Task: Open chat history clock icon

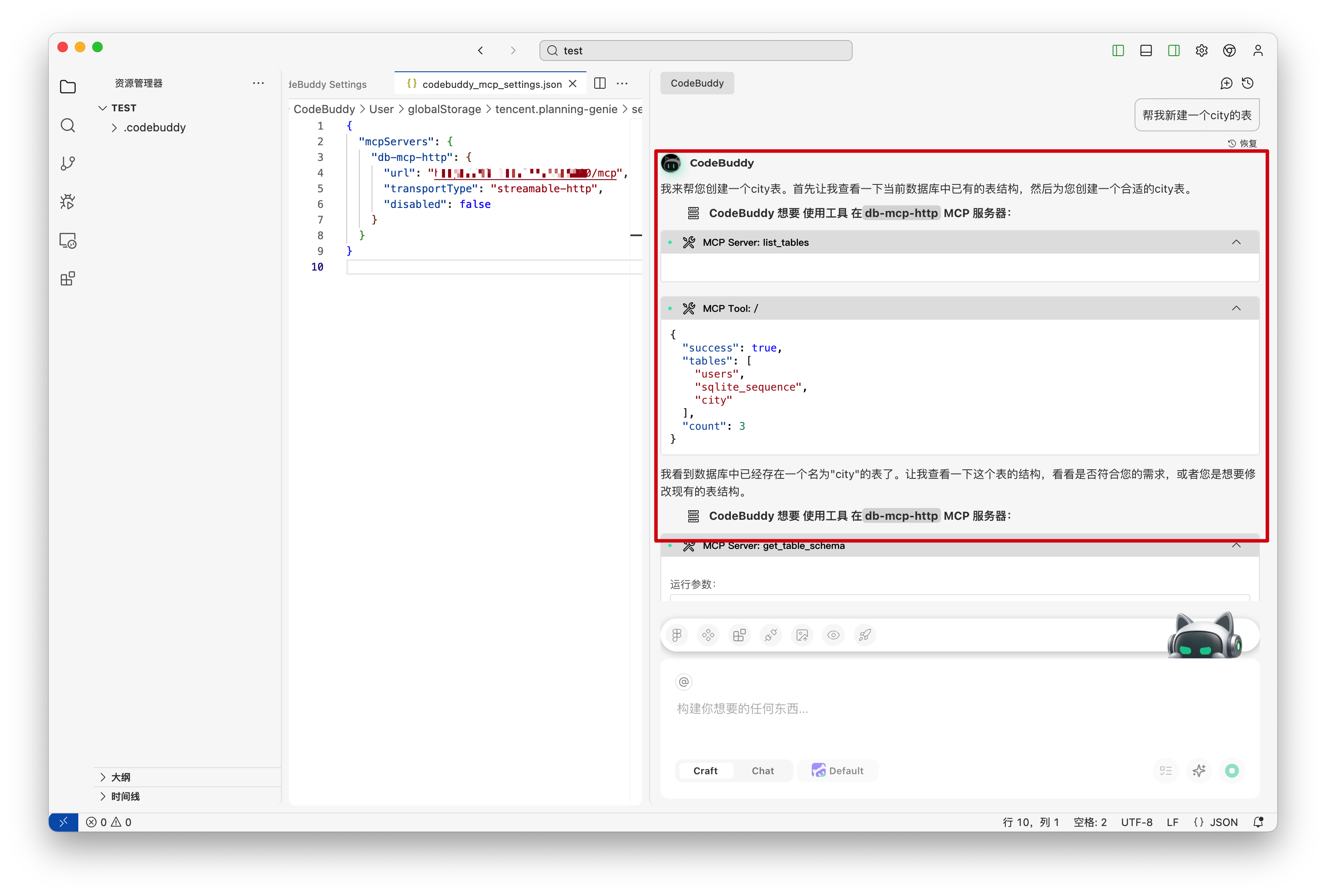Action: click(x=1248, y=83)
